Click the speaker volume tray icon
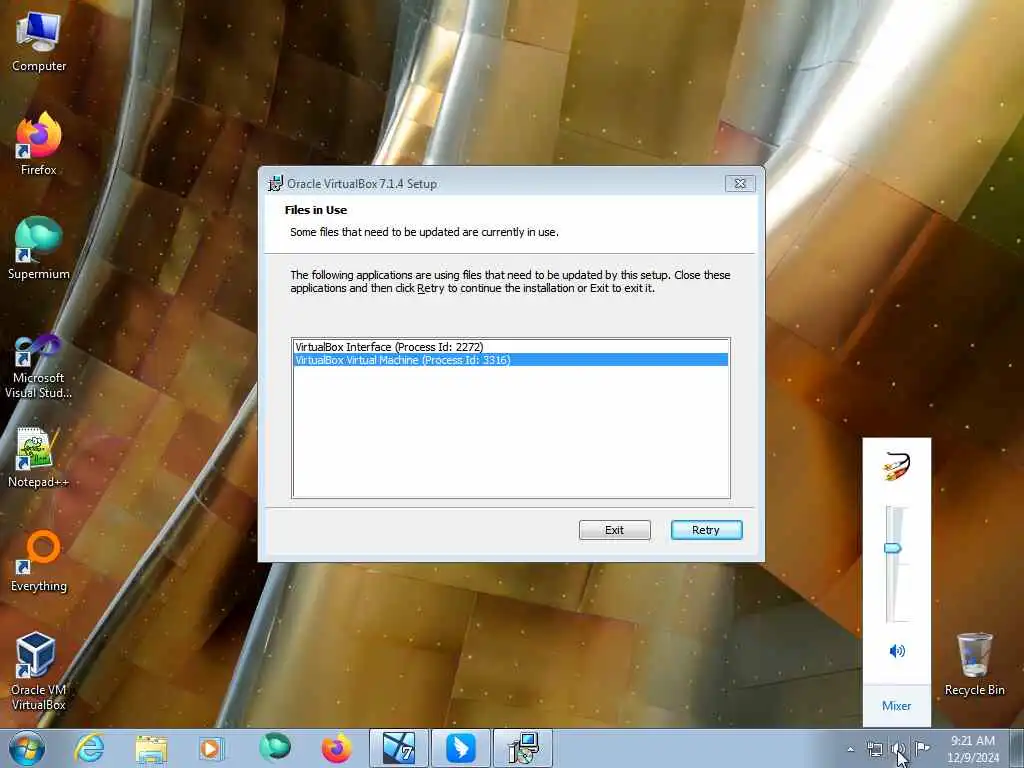The height and width of the screenshot is (768, 1024). (899, 749)
